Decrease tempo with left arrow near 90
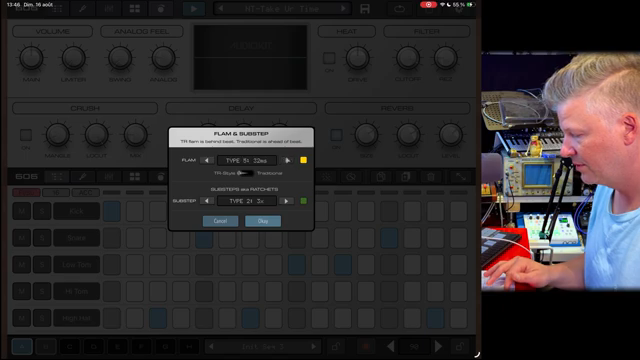Image resolution: width=640 pixels, height=360 pixels. (391, 347)
